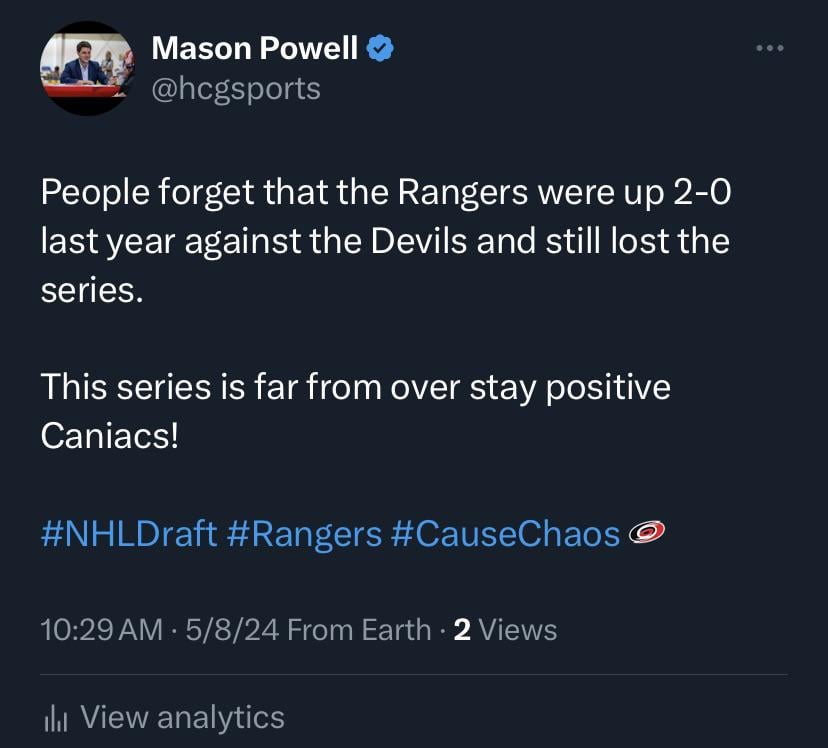The width and height of the screenshot is (828, 748).
Task: Open the #CauseChaos hashtag
Action: [505, 533]
